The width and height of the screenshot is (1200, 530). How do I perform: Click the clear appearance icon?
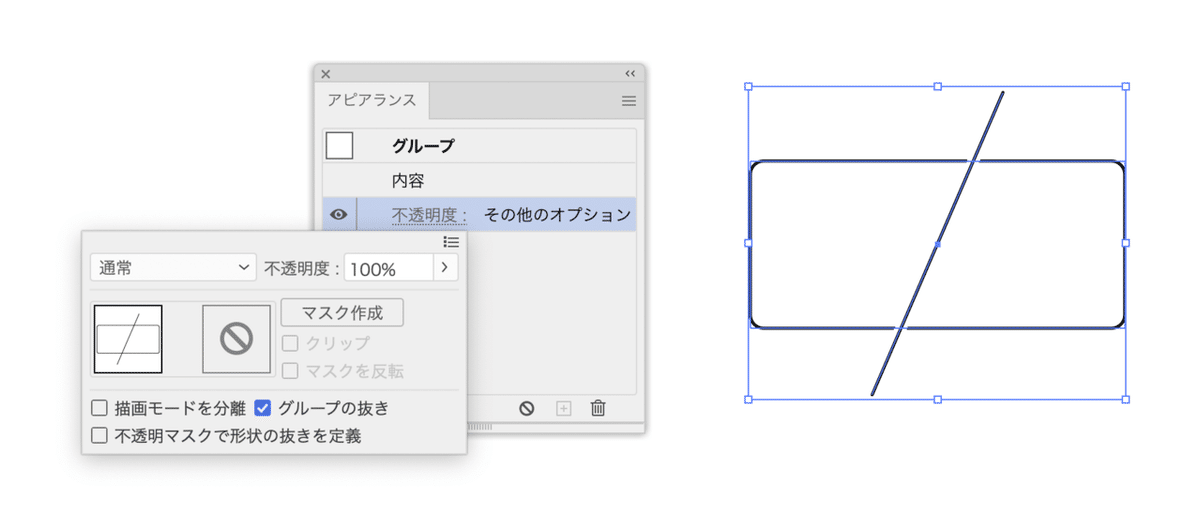click(x=527, y=408)
